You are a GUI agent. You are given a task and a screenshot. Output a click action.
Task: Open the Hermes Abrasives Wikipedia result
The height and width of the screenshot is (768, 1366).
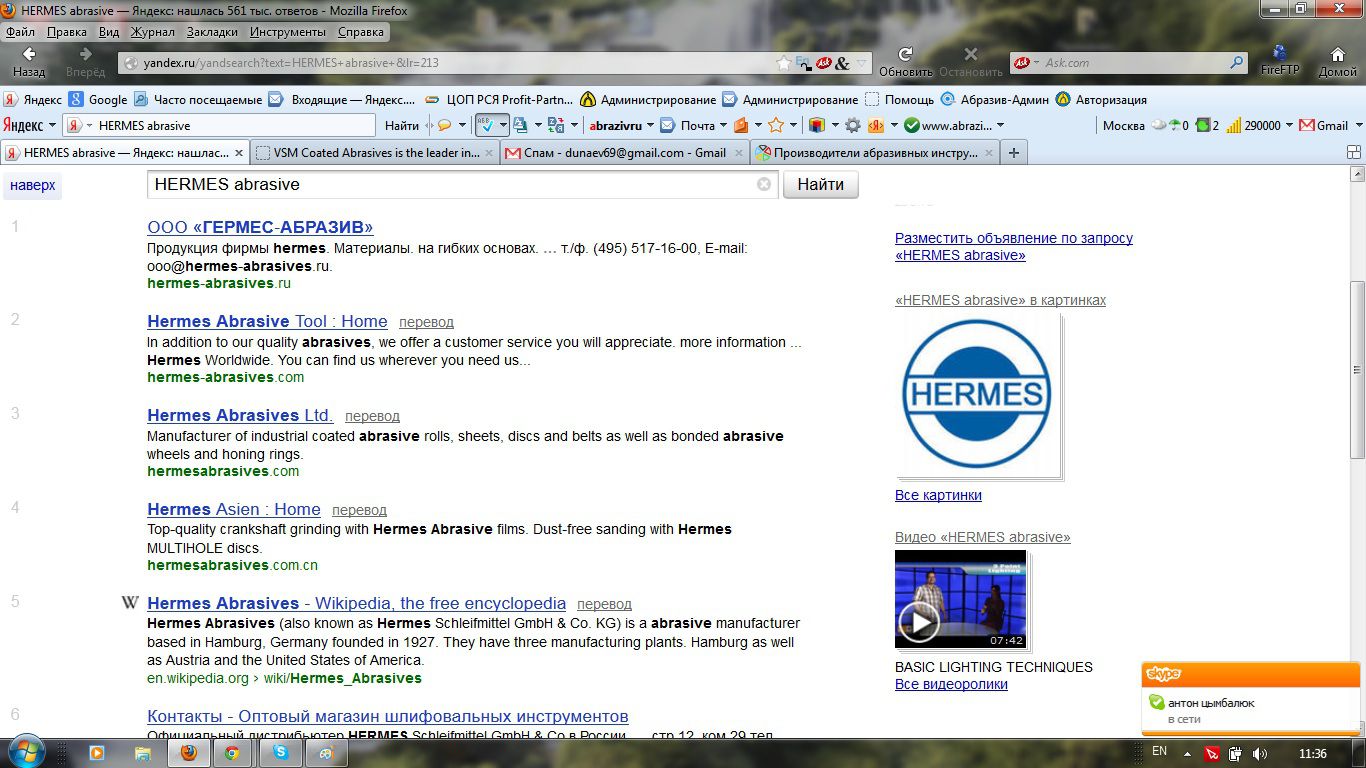tap(356, 603)
